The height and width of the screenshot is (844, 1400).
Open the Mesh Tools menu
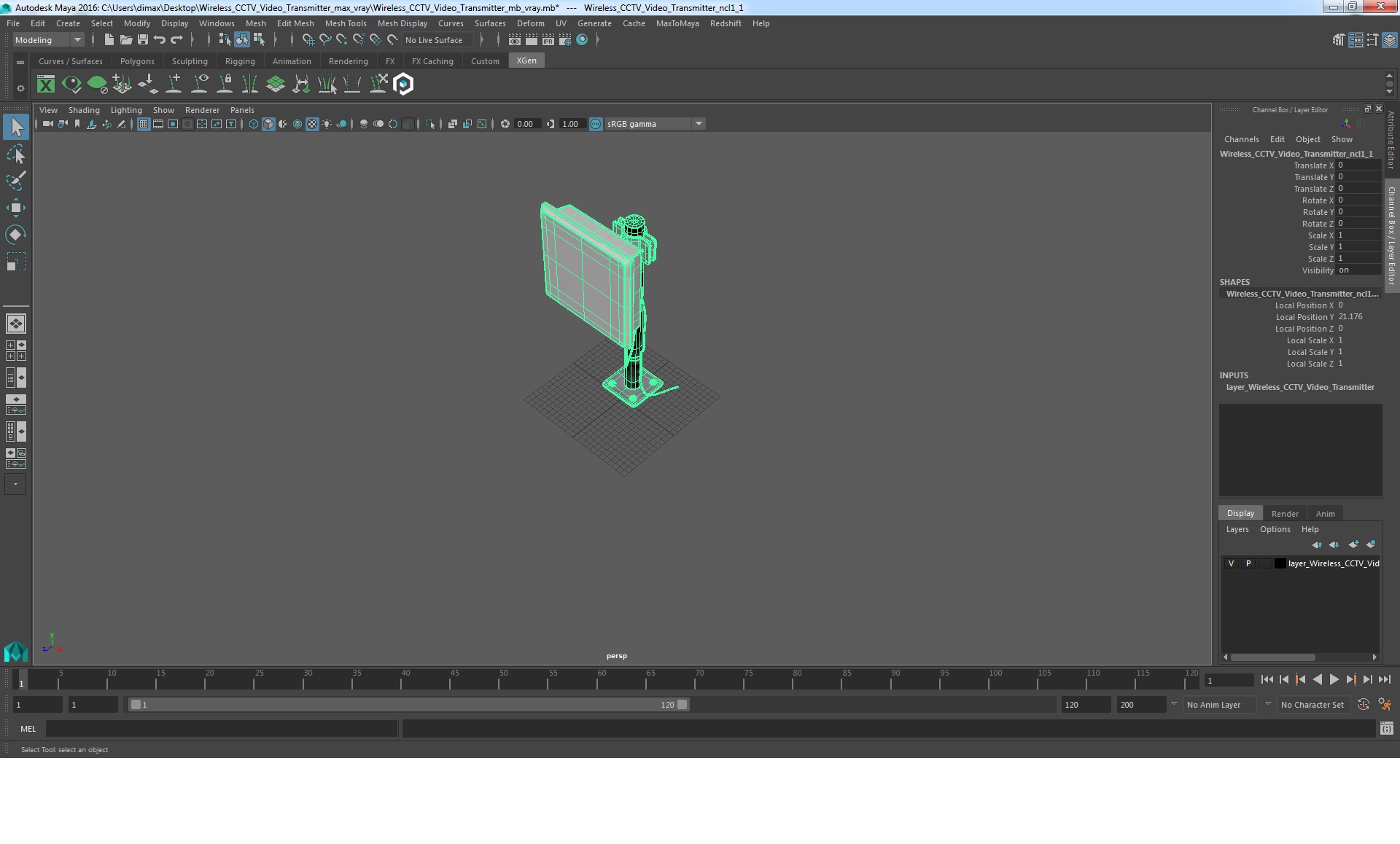point(346,23)
